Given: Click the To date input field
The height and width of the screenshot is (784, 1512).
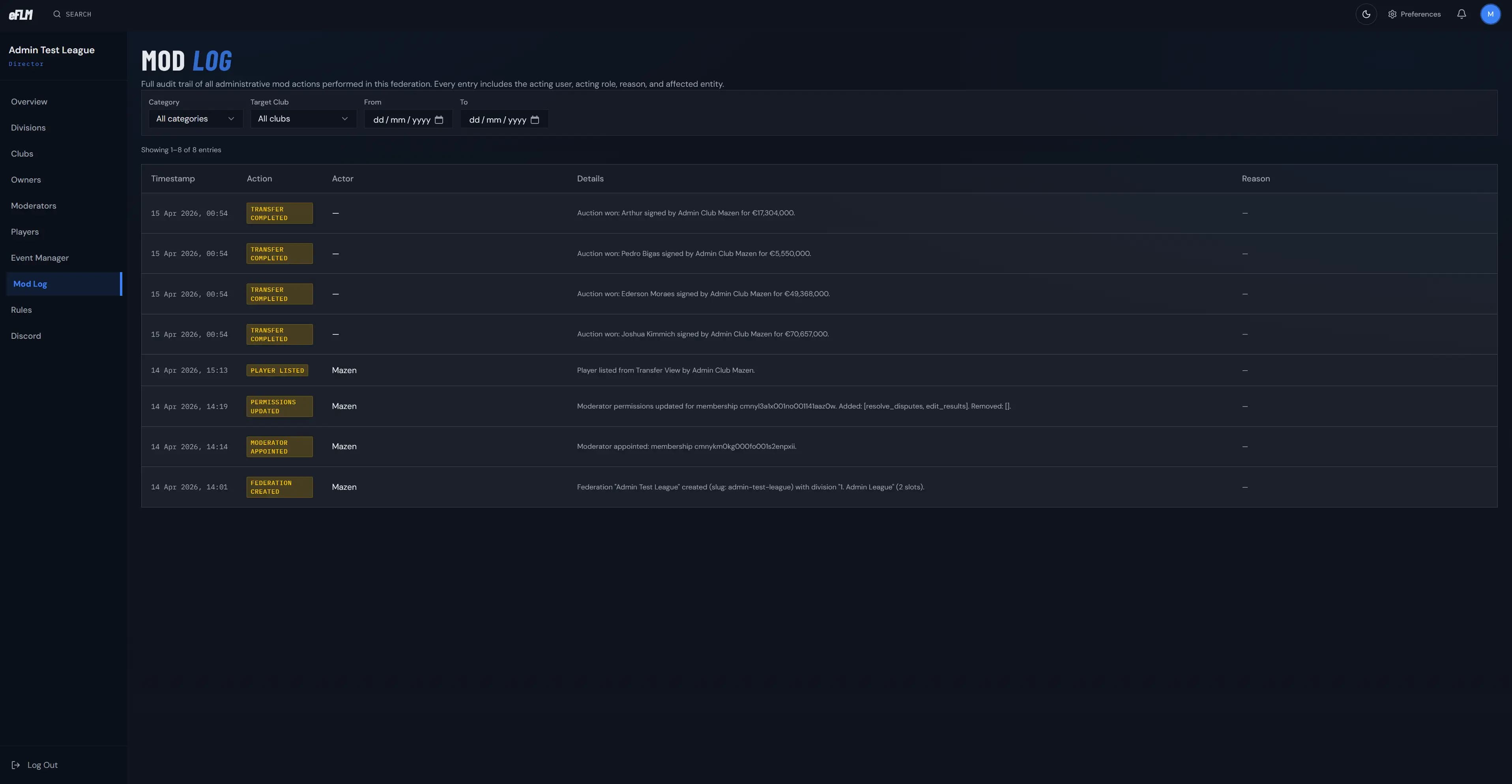Looking at the screenshot, I should tap(504, 119).
